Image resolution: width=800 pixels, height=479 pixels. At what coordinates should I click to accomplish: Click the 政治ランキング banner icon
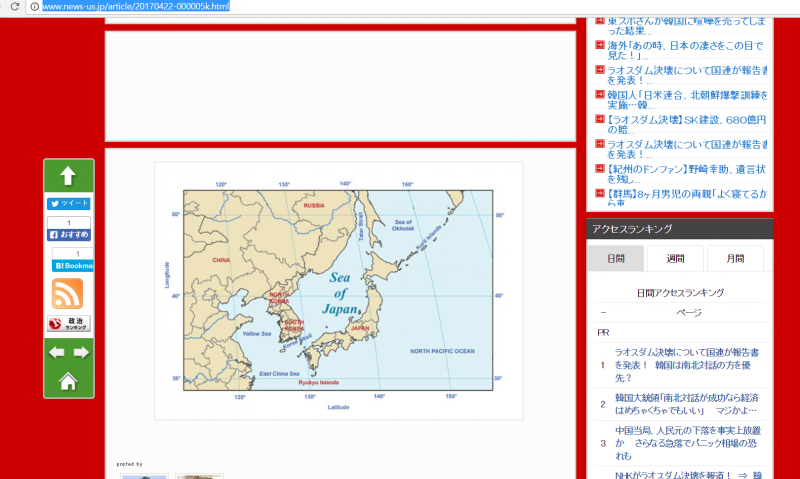coord(68,324)
